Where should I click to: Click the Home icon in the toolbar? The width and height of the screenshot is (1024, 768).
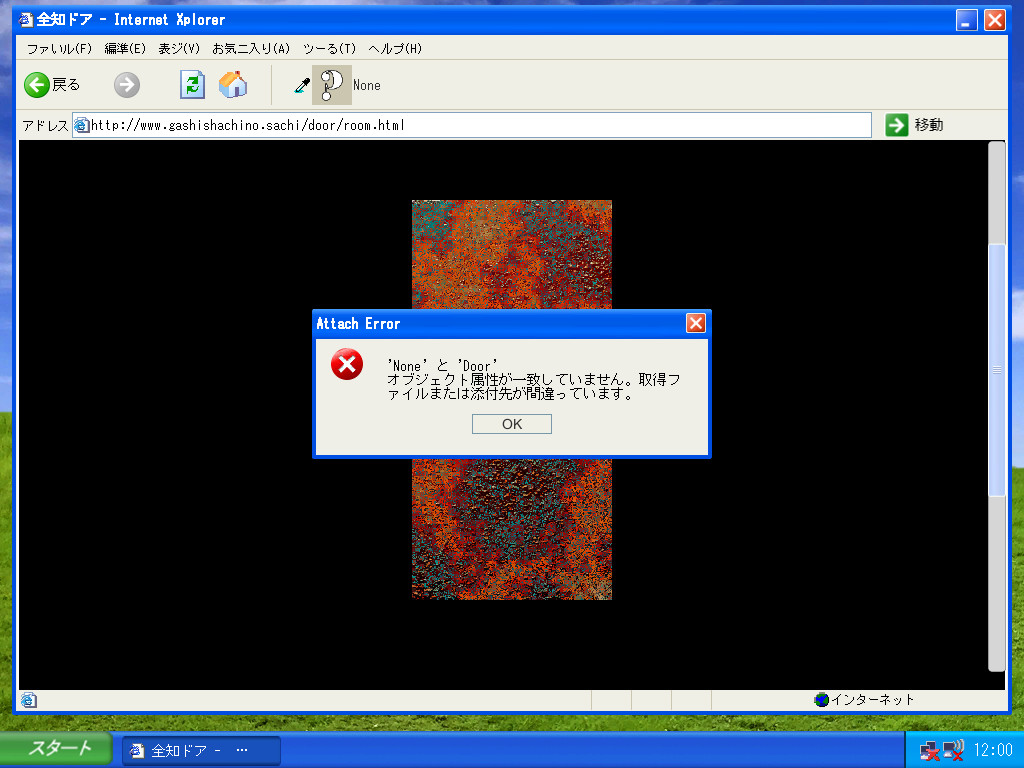(233, 85)
